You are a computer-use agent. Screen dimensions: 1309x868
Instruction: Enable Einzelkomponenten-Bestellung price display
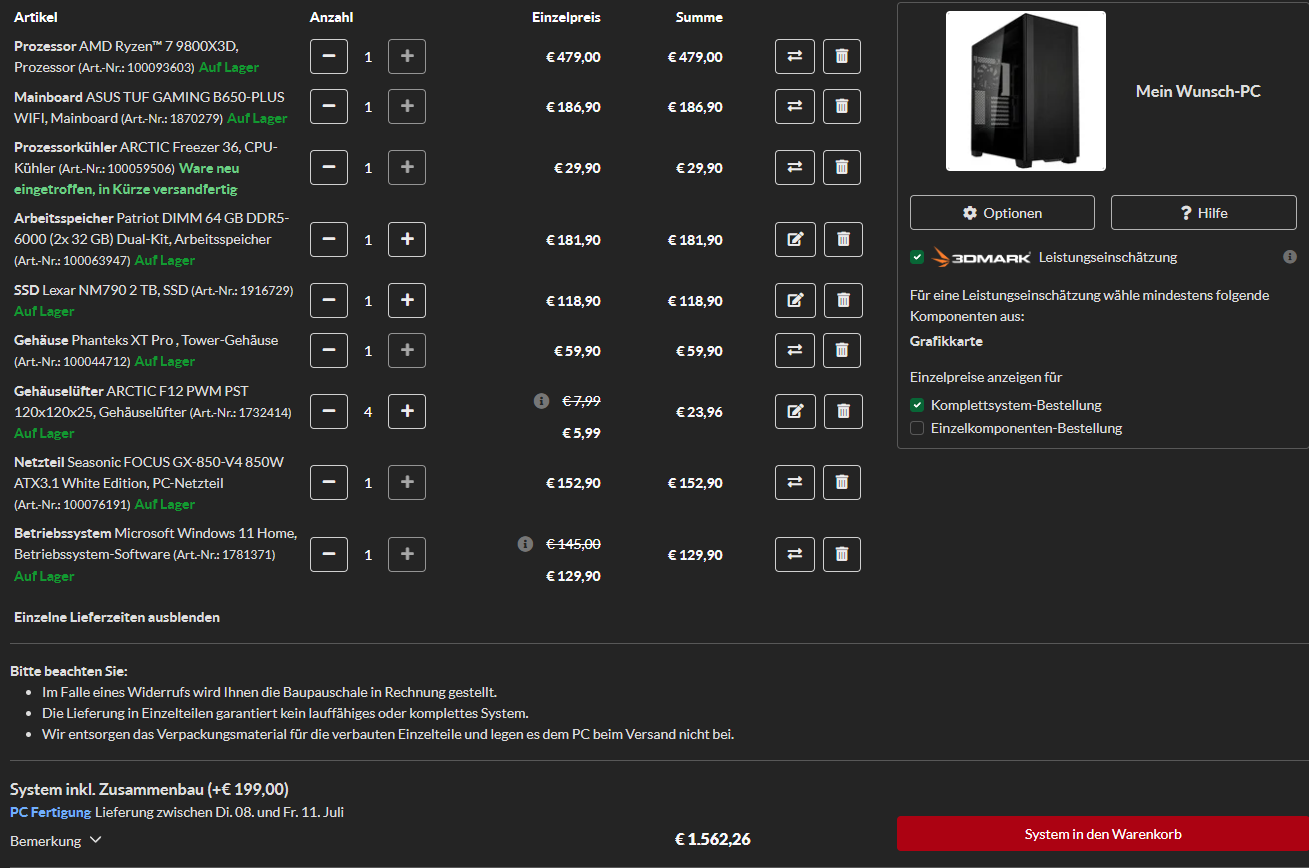click(x=917, y=428)
